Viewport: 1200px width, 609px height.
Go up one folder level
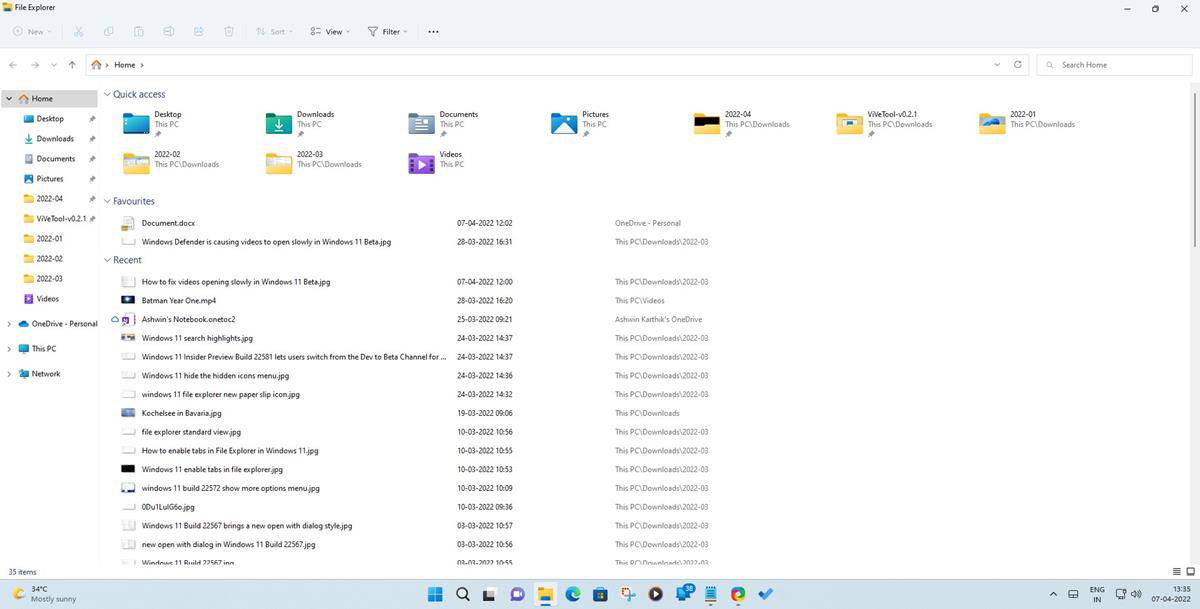[x=72, y=65]
